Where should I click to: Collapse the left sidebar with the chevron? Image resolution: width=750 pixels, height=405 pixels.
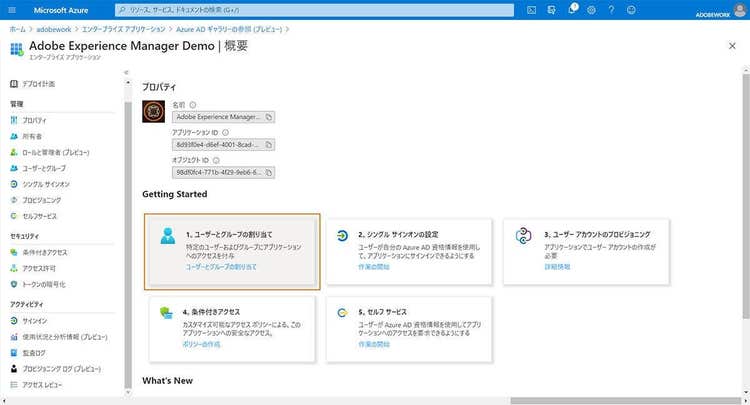coord(126,72)
